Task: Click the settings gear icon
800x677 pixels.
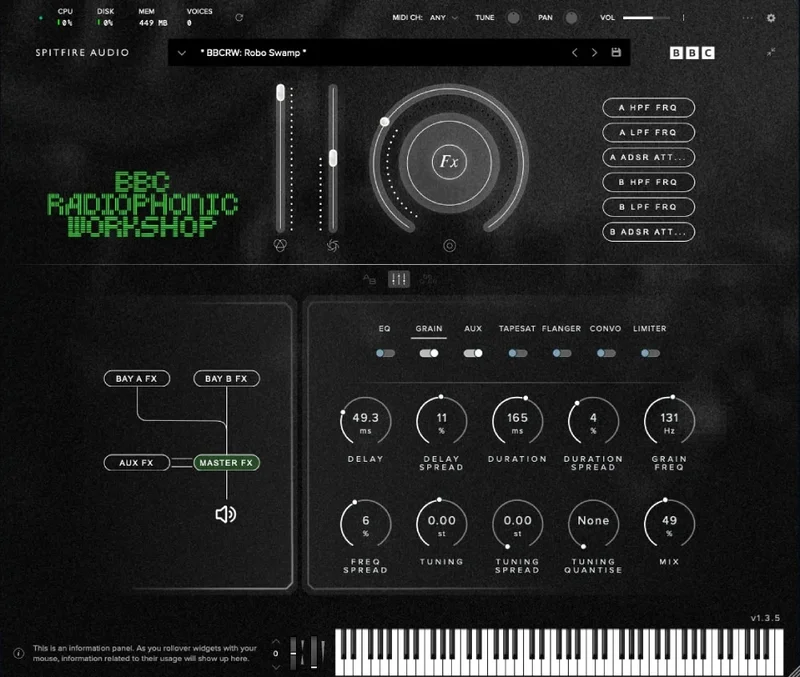Action: click(x=771, y=18)
